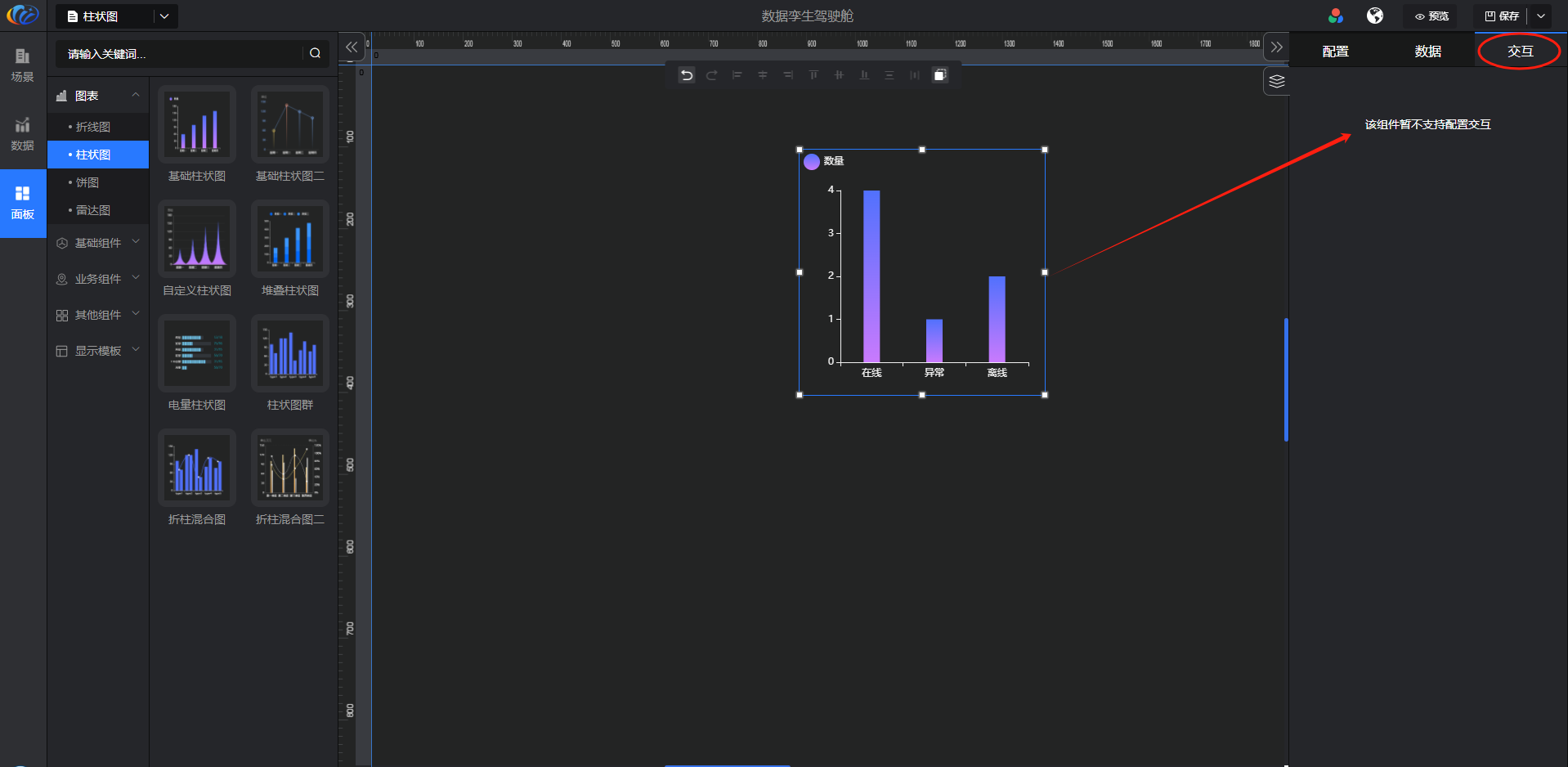1568x767 pixels.
Task: Click the copy component icon in toolbar
Action: [940, 75]
